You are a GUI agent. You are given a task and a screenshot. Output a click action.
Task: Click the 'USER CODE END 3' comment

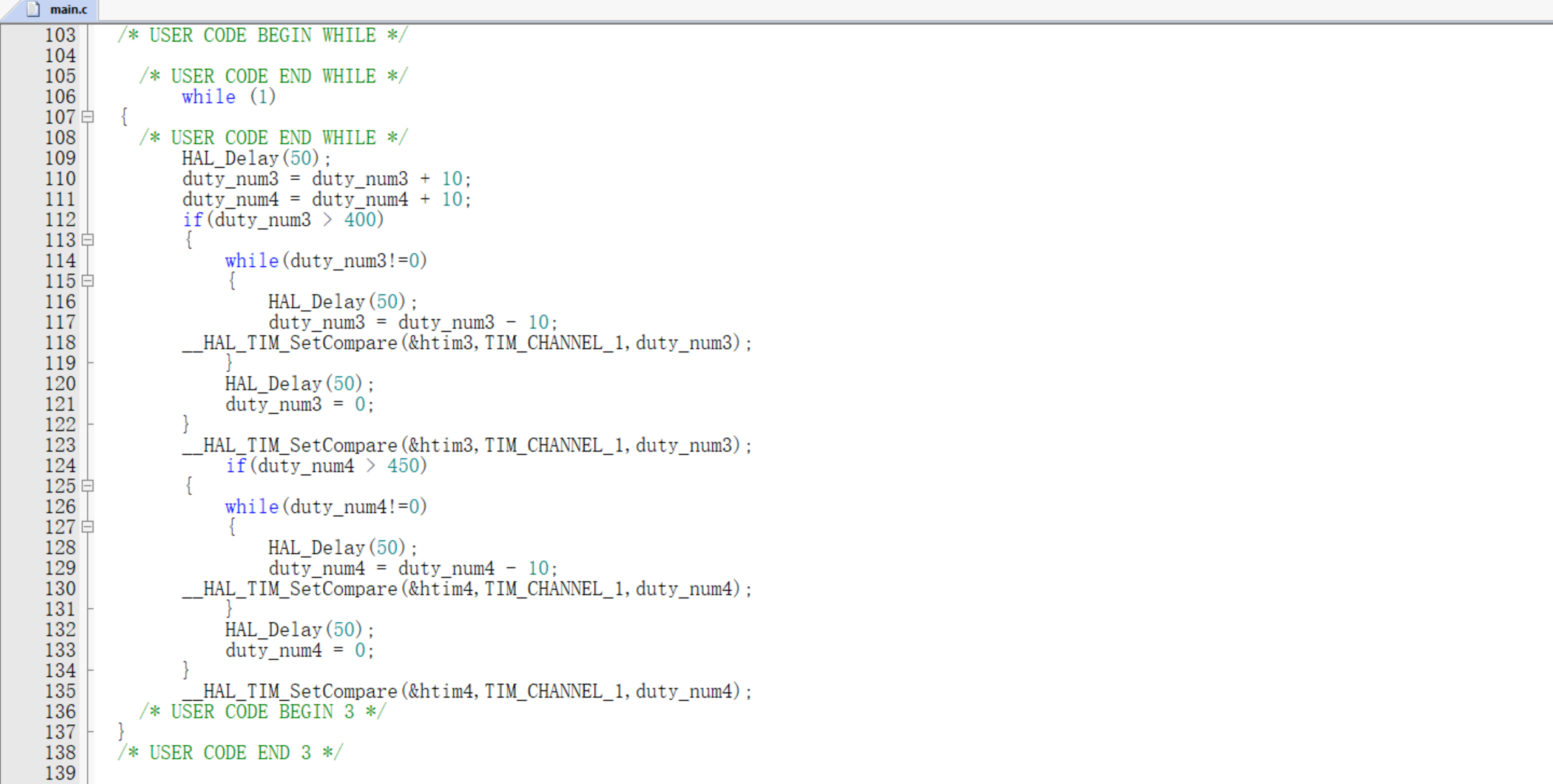(230, 752)
